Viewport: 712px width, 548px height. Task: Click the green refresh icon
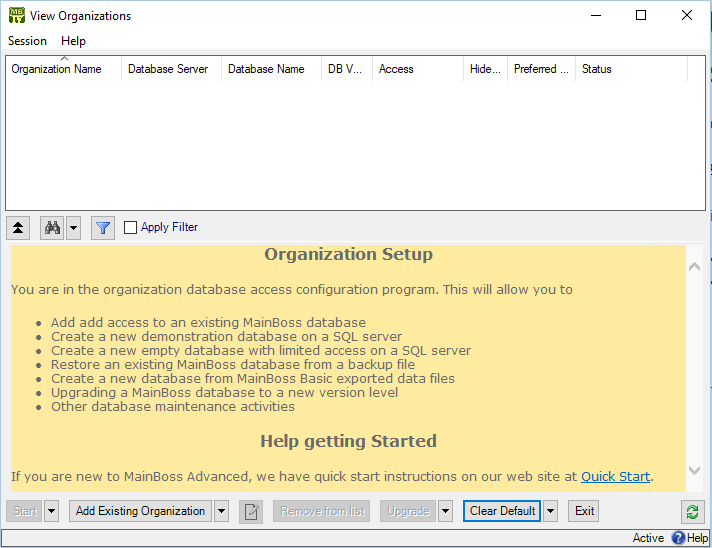[x=692, y=512]
